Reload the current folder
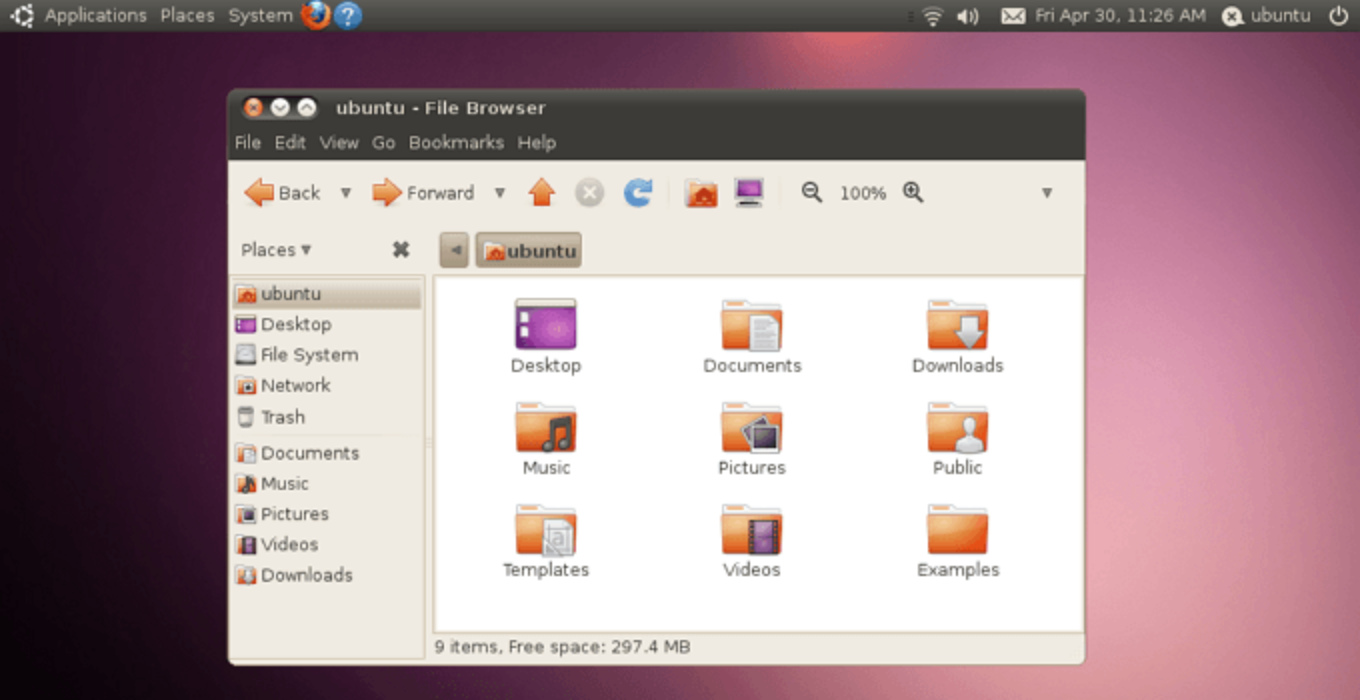This screenshot has height=700, width=1360. point(638,192)
